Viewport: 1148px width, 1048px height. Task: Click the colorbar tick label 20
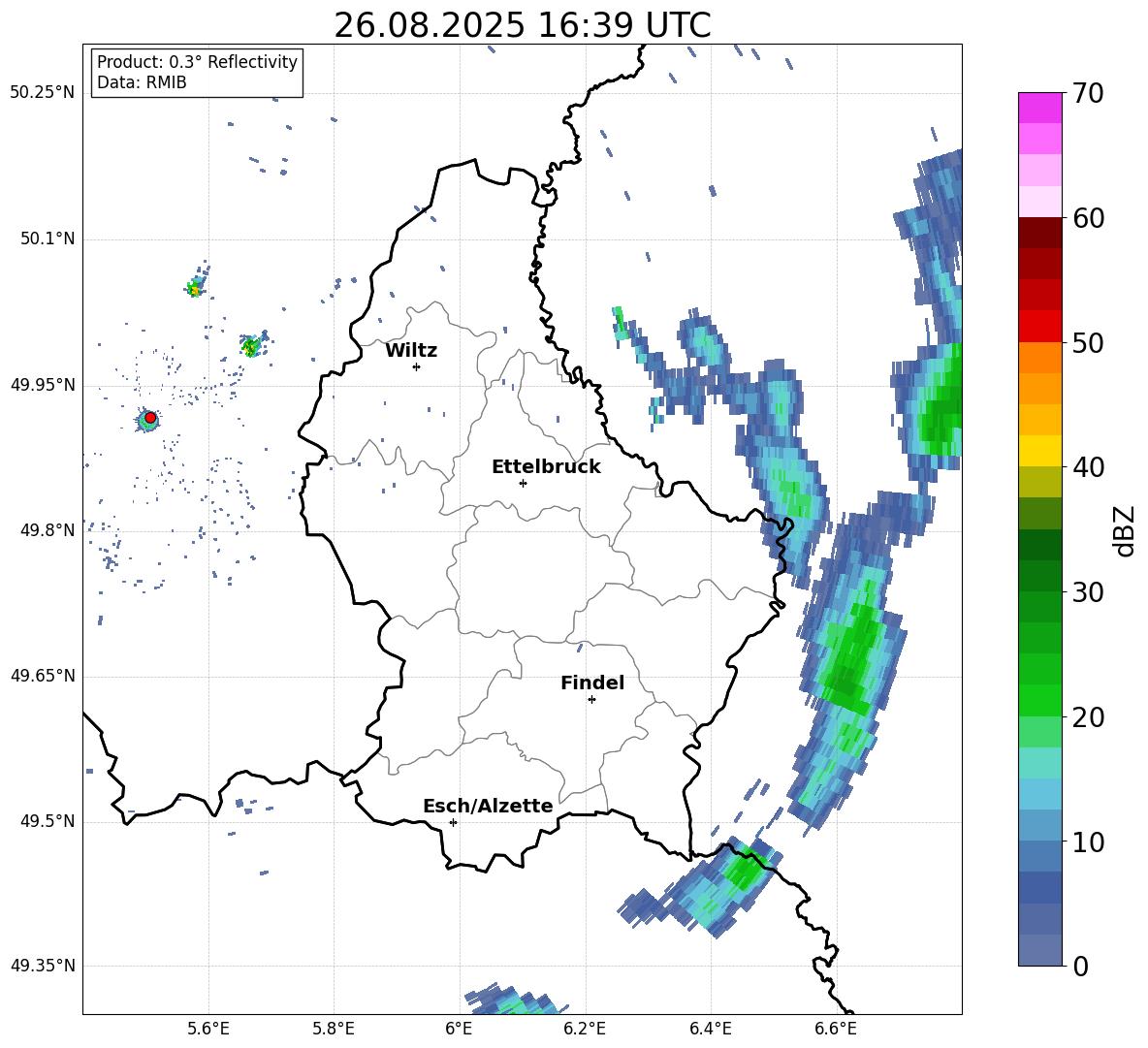(x=1089, y=717)
